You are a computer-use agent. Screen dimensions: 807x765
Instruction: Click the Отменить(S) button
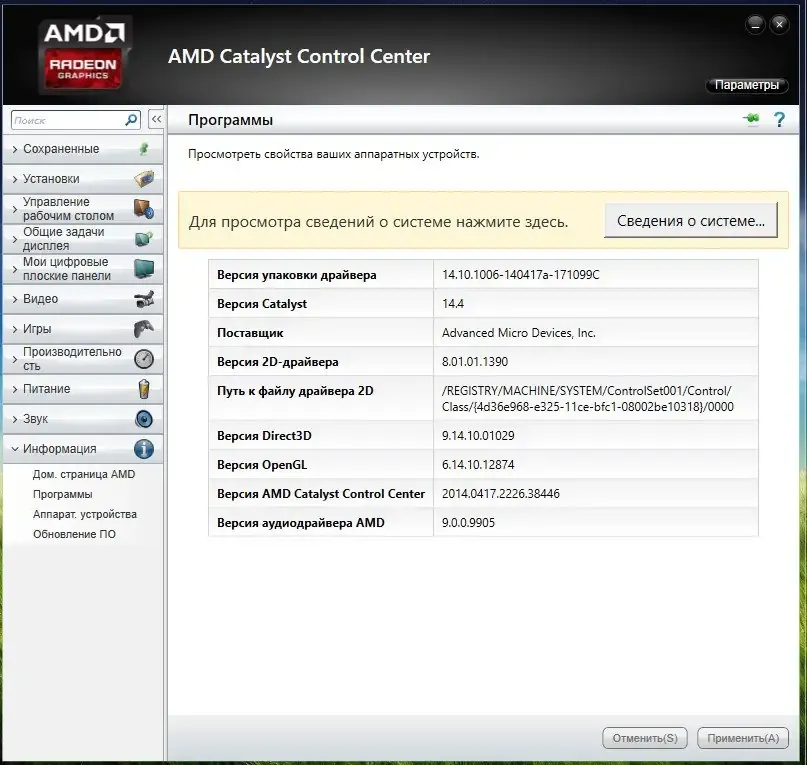(x=645, y=738)
